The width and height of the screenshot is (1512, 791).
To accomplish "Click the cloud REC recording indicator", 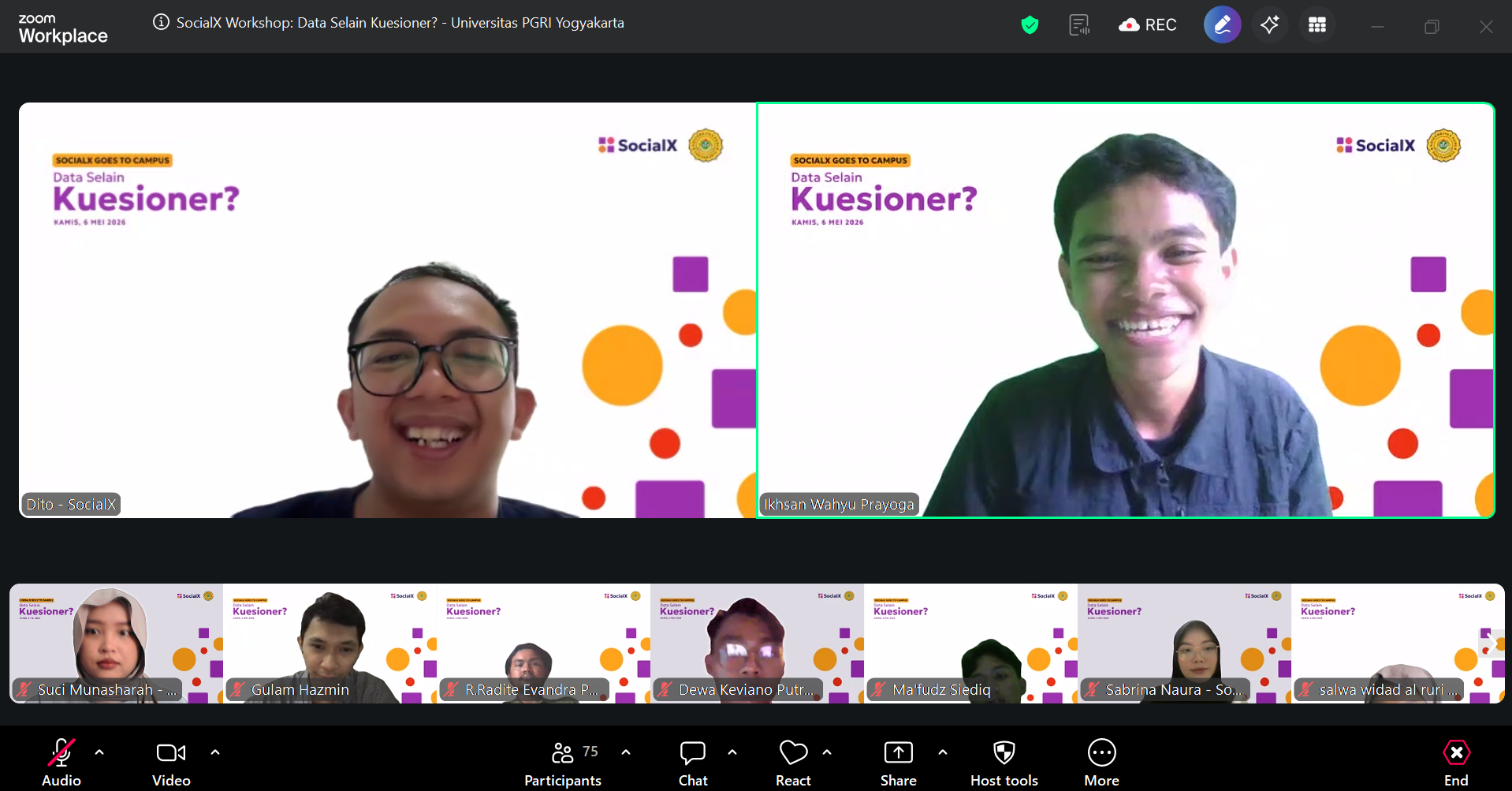I will coord(1147,25).
